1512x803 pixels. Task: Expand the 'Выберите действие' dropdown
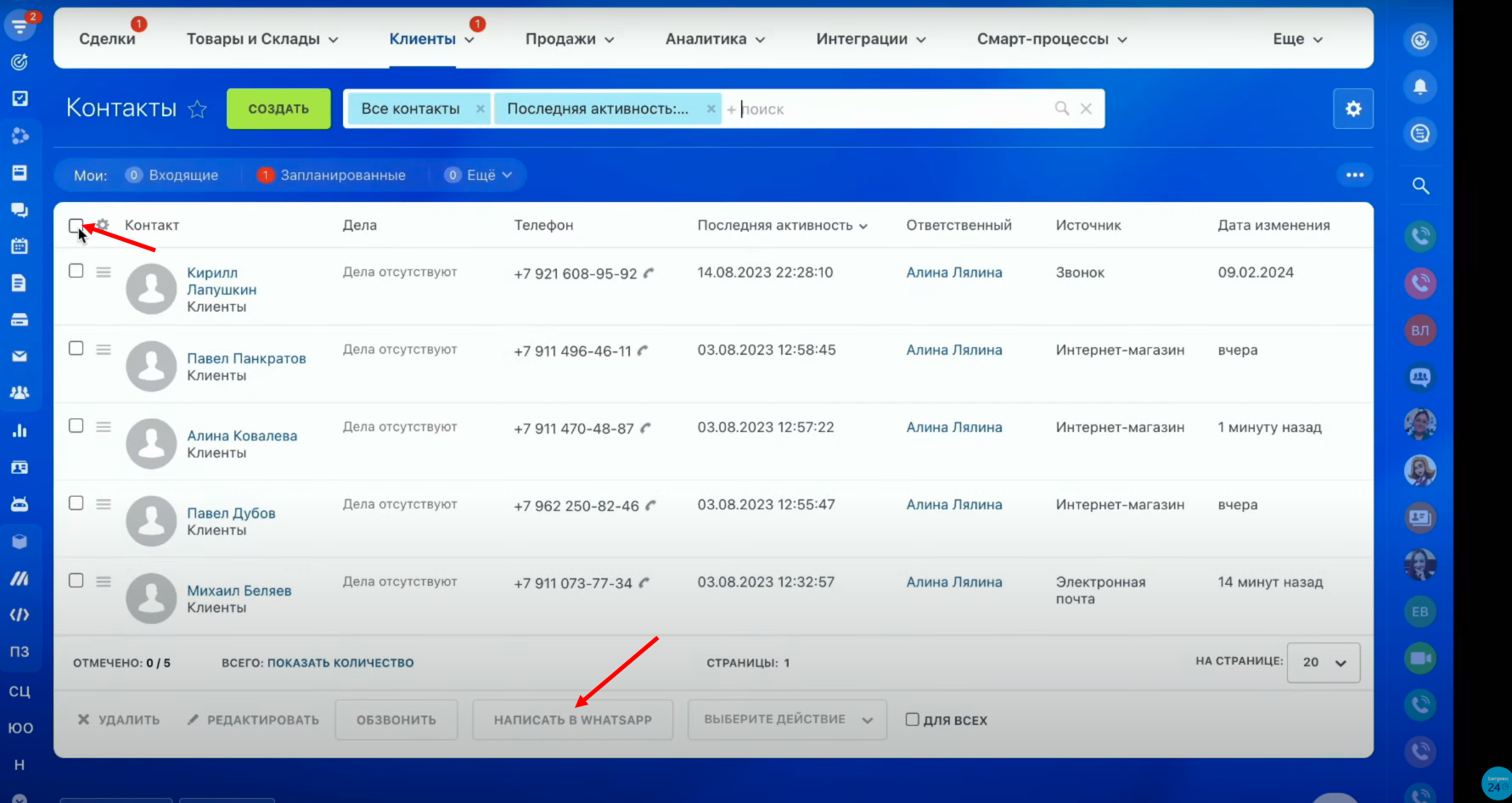point(787,720)
